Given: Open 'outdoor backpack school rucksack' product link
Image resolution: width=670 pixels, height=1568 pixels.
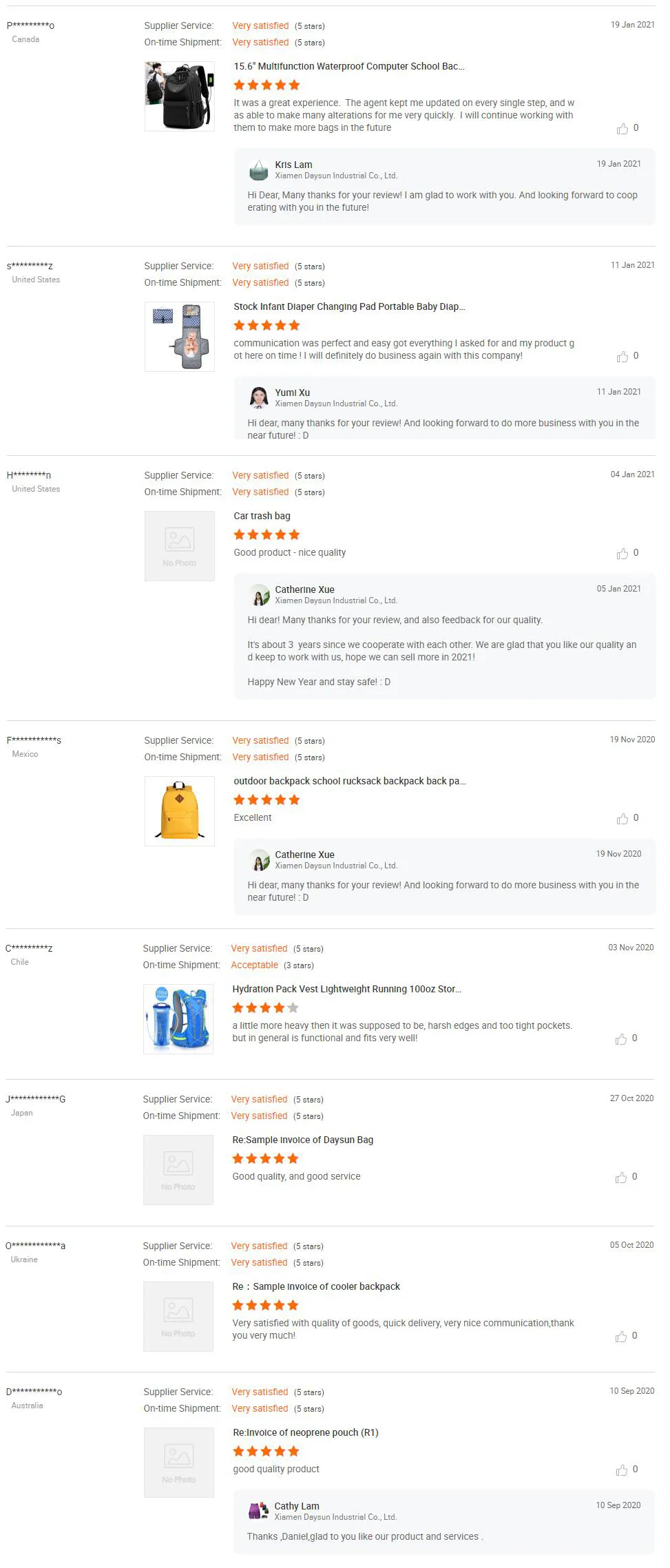Looking at the screenshot, I should pos(349,782).
